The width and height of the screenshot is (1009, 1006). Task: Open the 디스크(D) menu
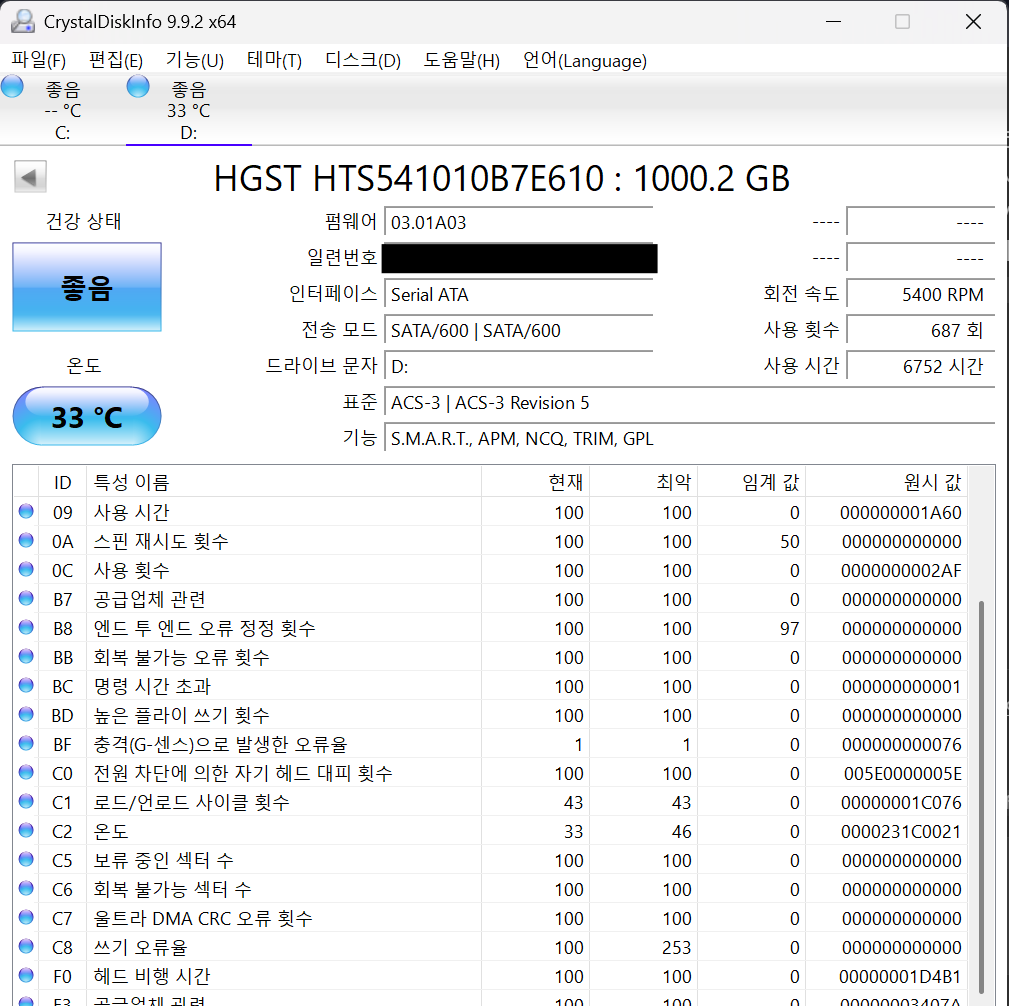pos(363,61)
